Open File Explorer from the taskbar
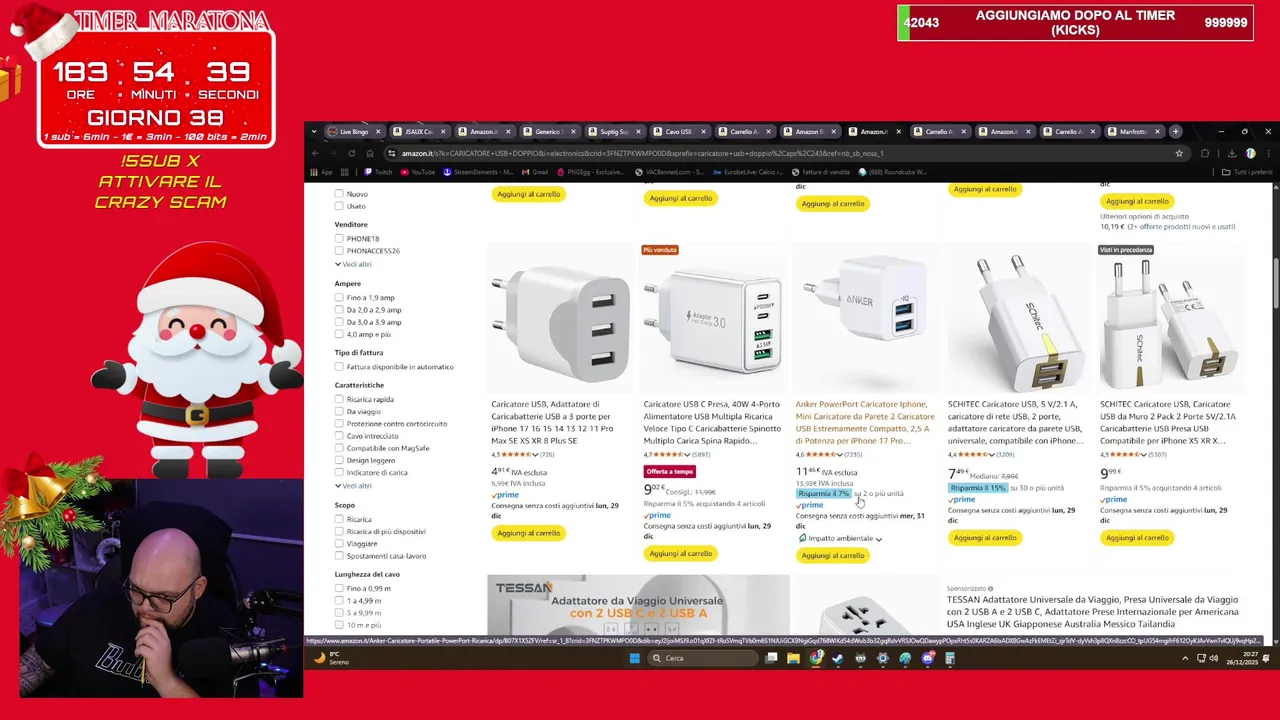This screenshot has width=1280, height=720. pyautogui.click(x=793, y=658)
